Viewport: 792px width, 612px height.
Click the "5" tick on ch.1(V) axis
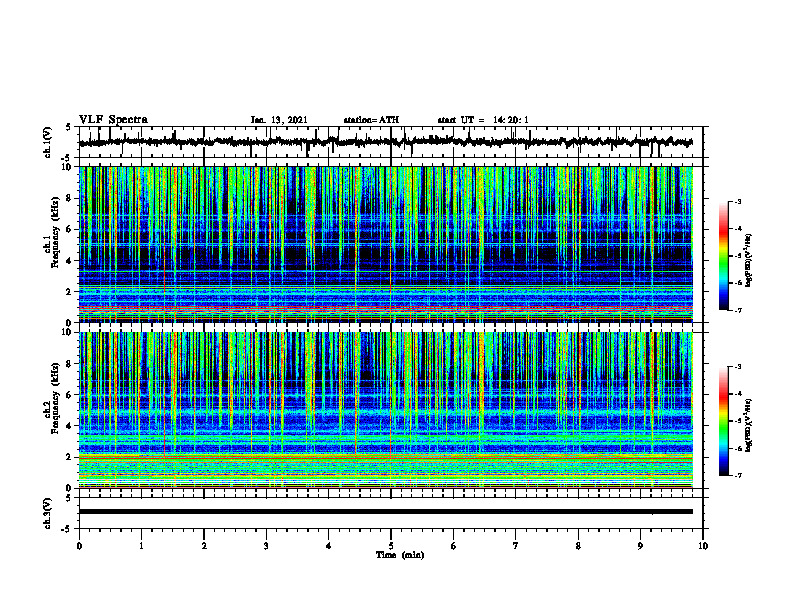(69, 128)
